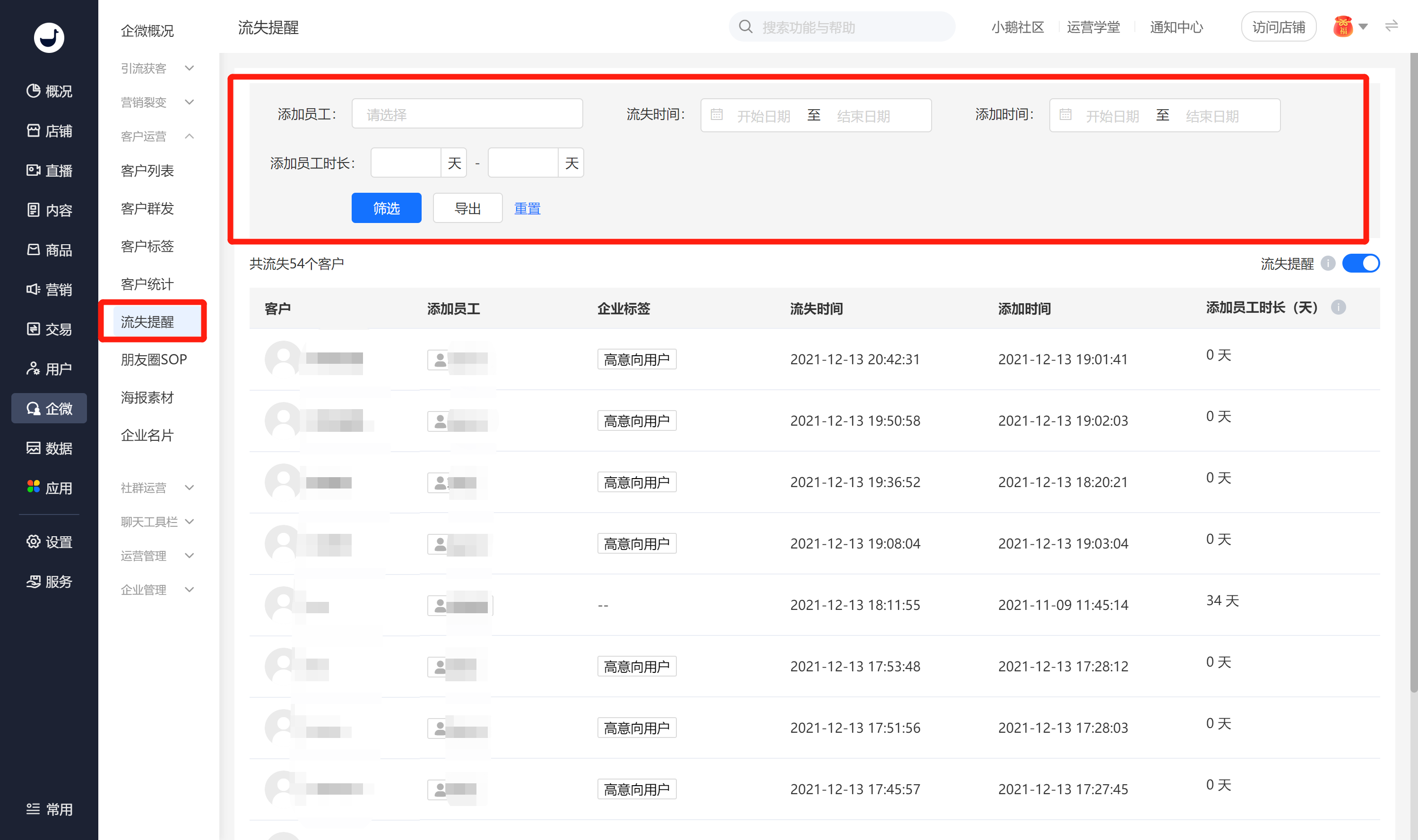The height and width of the screenshot is (840, 1418).
Task: Open 客户列表 menu item
Action: pos(147,171)
